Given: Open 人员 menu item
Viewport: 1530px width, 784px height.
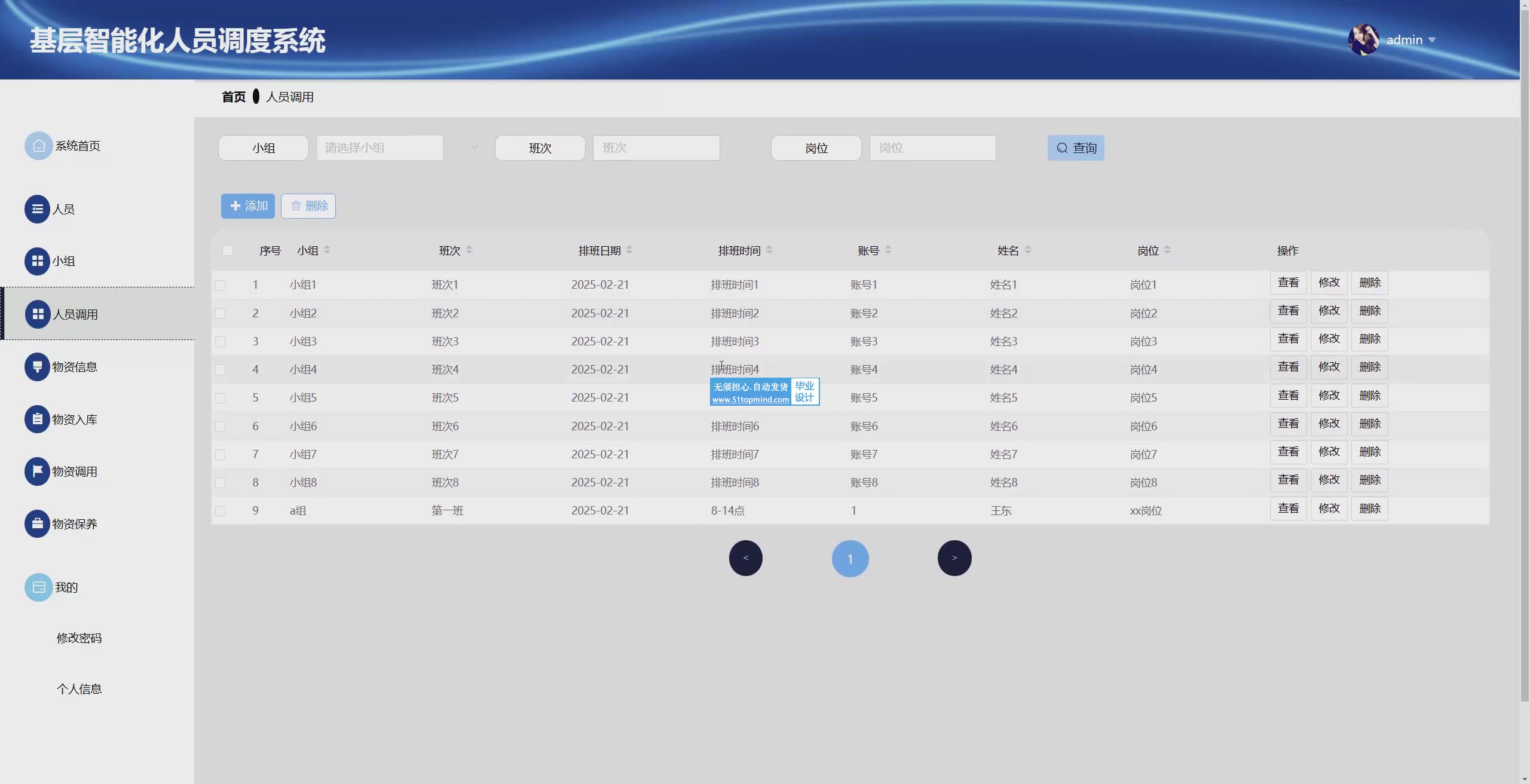Looking at the screenshot, I should (x=63, y=209).
